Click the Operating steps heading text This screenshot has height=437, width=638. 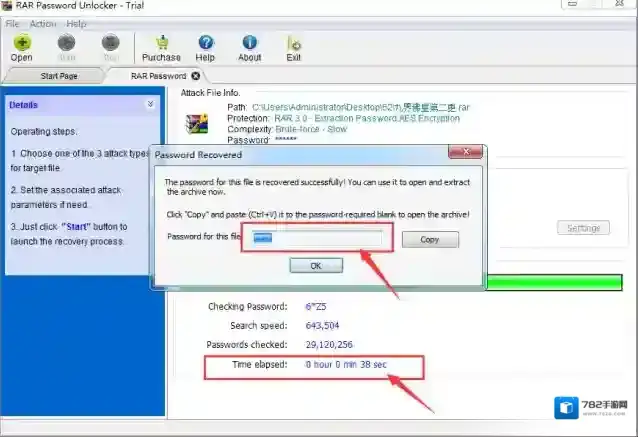(44, 131)
